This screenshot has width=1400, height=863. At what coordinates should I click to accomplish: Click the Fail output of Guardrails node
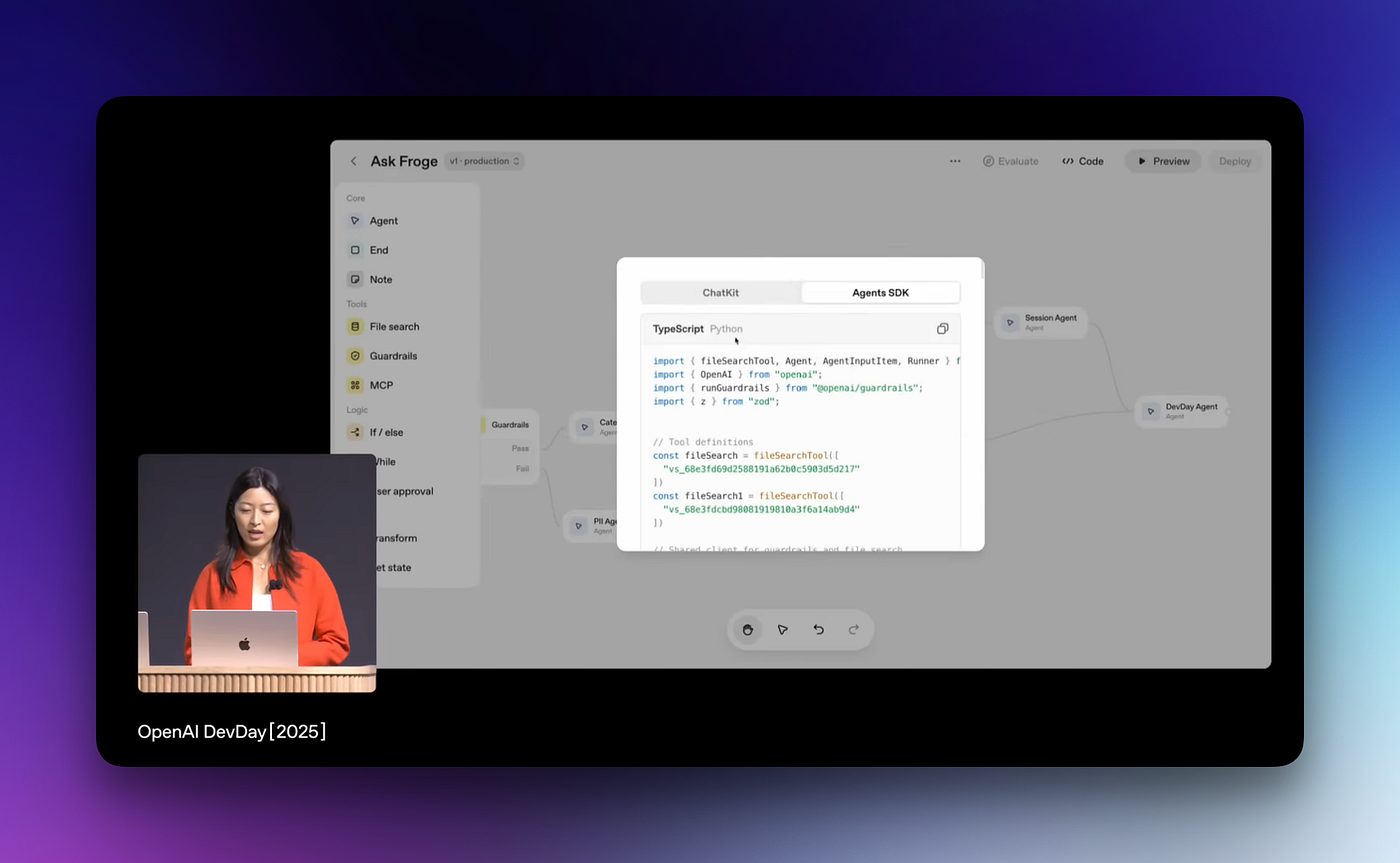(x=522, y=468)
